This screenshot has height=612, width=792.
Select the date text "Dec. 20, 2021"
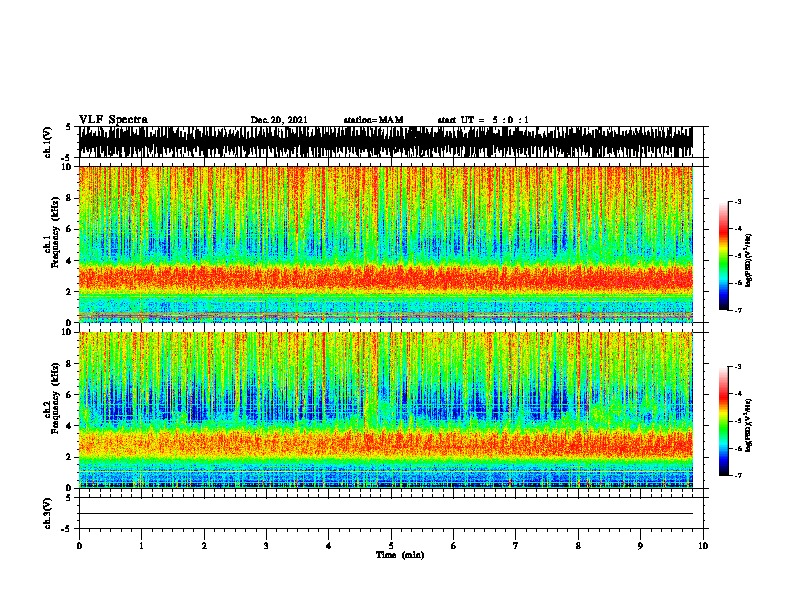(279, 120)
